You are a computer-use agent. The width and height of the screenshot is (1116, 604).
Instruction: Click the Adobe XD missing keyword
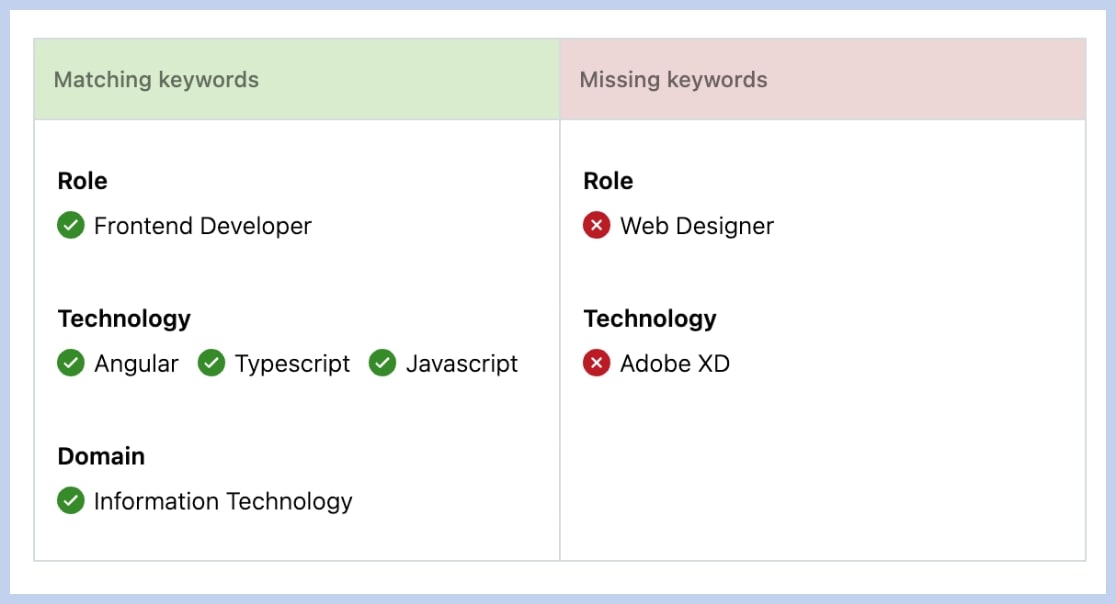click(x=675, y=363)
